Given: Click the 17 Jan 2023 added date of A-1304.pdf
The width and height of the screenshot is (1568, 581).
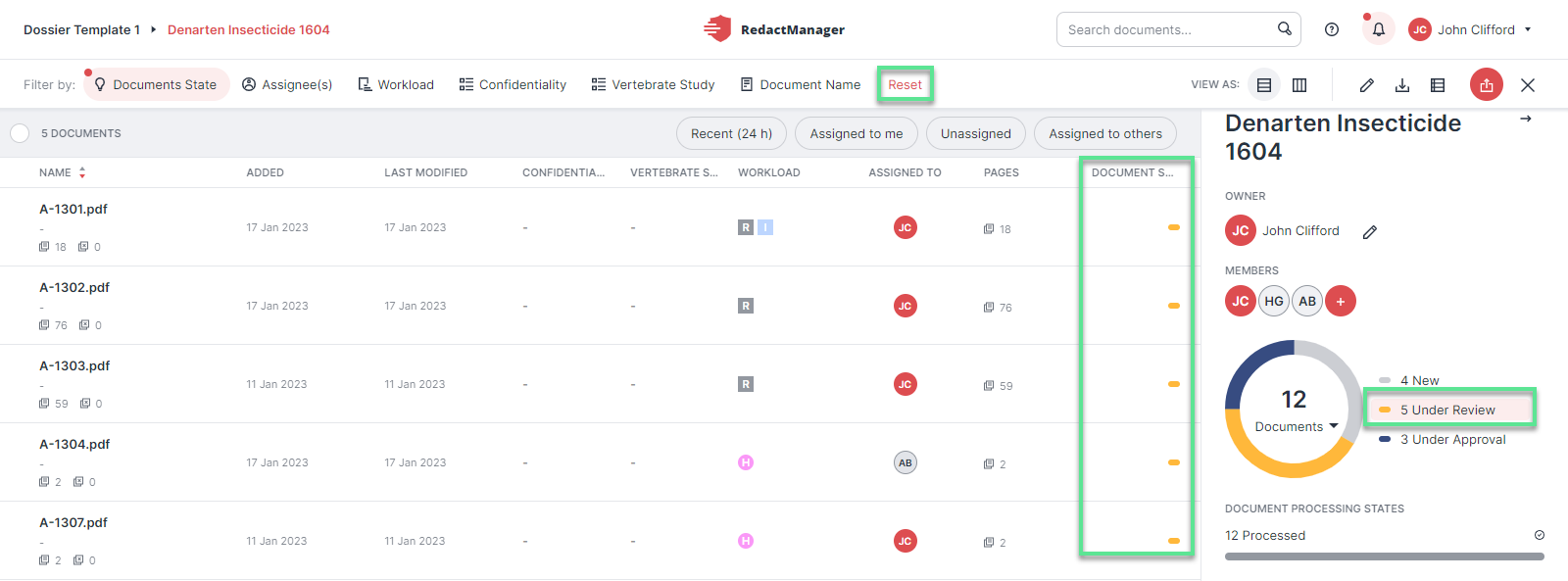Looking at the screenshot, I should pos(277,462).
